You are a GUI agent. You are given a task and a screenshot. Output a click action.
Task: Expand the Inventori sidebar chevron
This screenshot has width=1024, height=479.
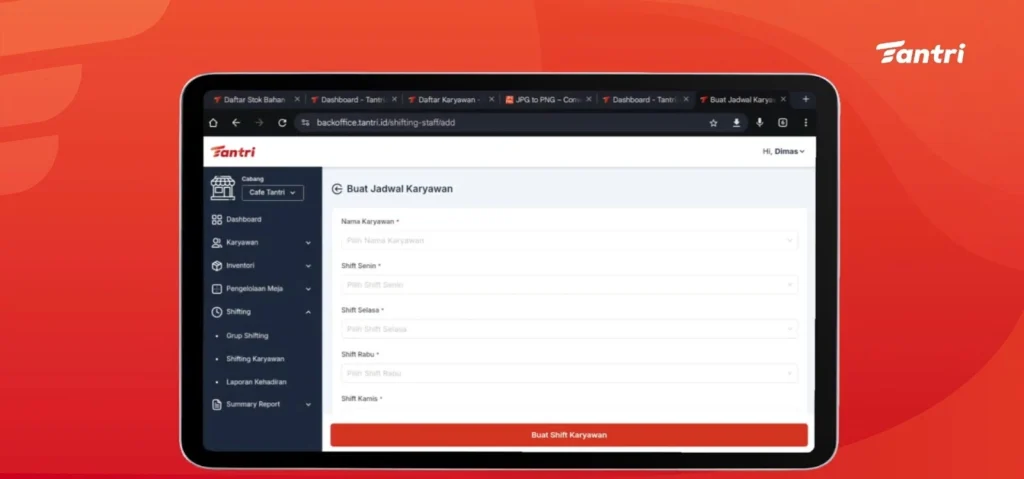pos(308,266)
